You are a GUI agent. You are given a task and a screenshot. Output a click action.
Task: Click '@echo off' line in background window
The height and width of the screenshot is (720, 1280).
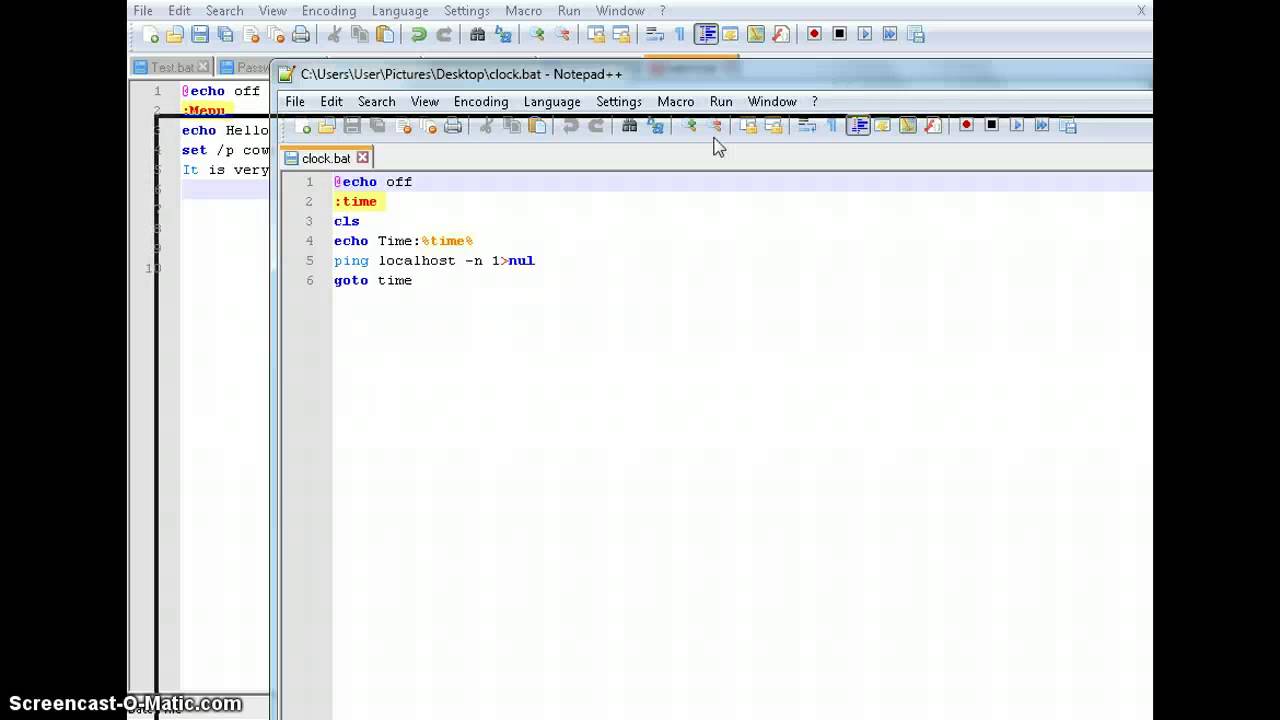point(220,91)
